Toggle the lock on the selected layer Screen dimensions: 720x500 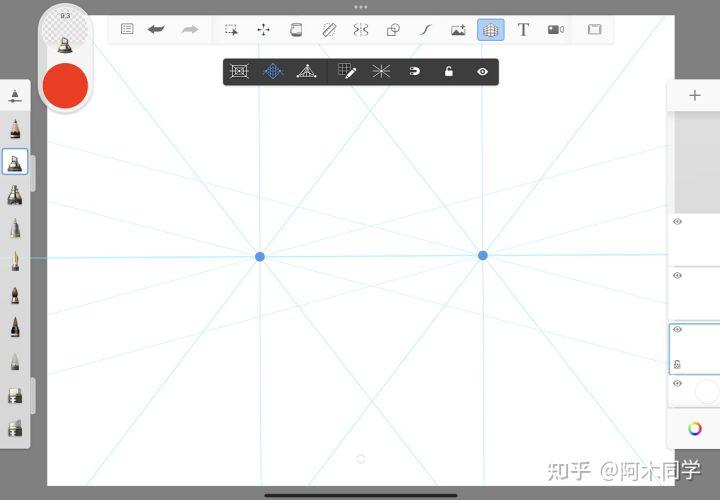coord(677,365)
